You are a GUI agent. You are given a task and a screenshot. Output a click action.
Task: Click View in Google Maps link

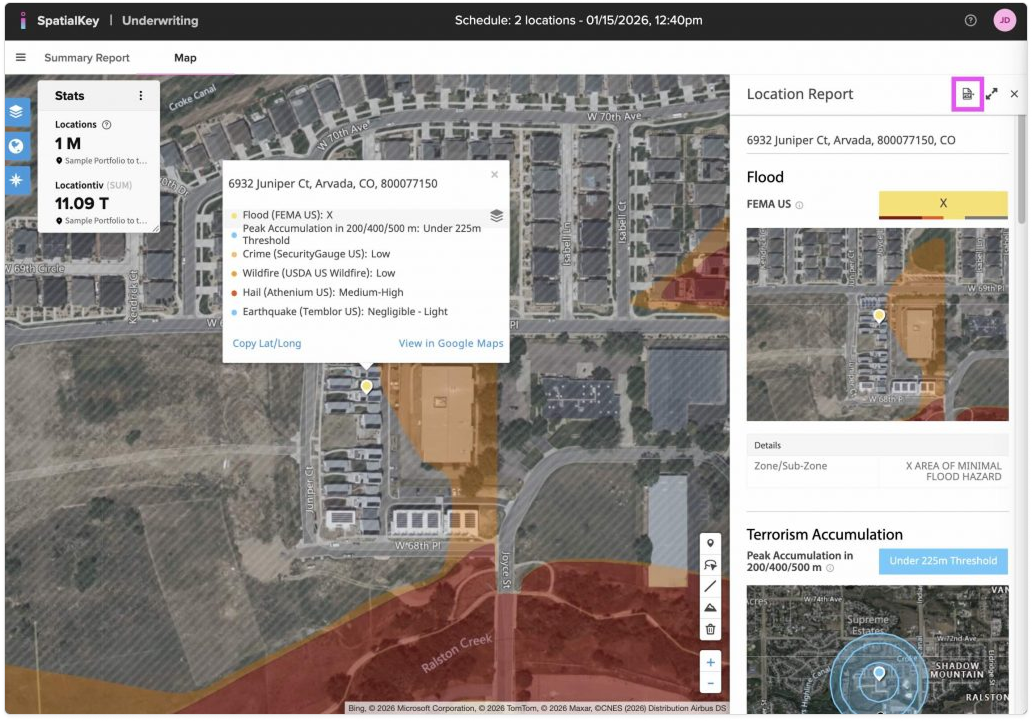450,343
